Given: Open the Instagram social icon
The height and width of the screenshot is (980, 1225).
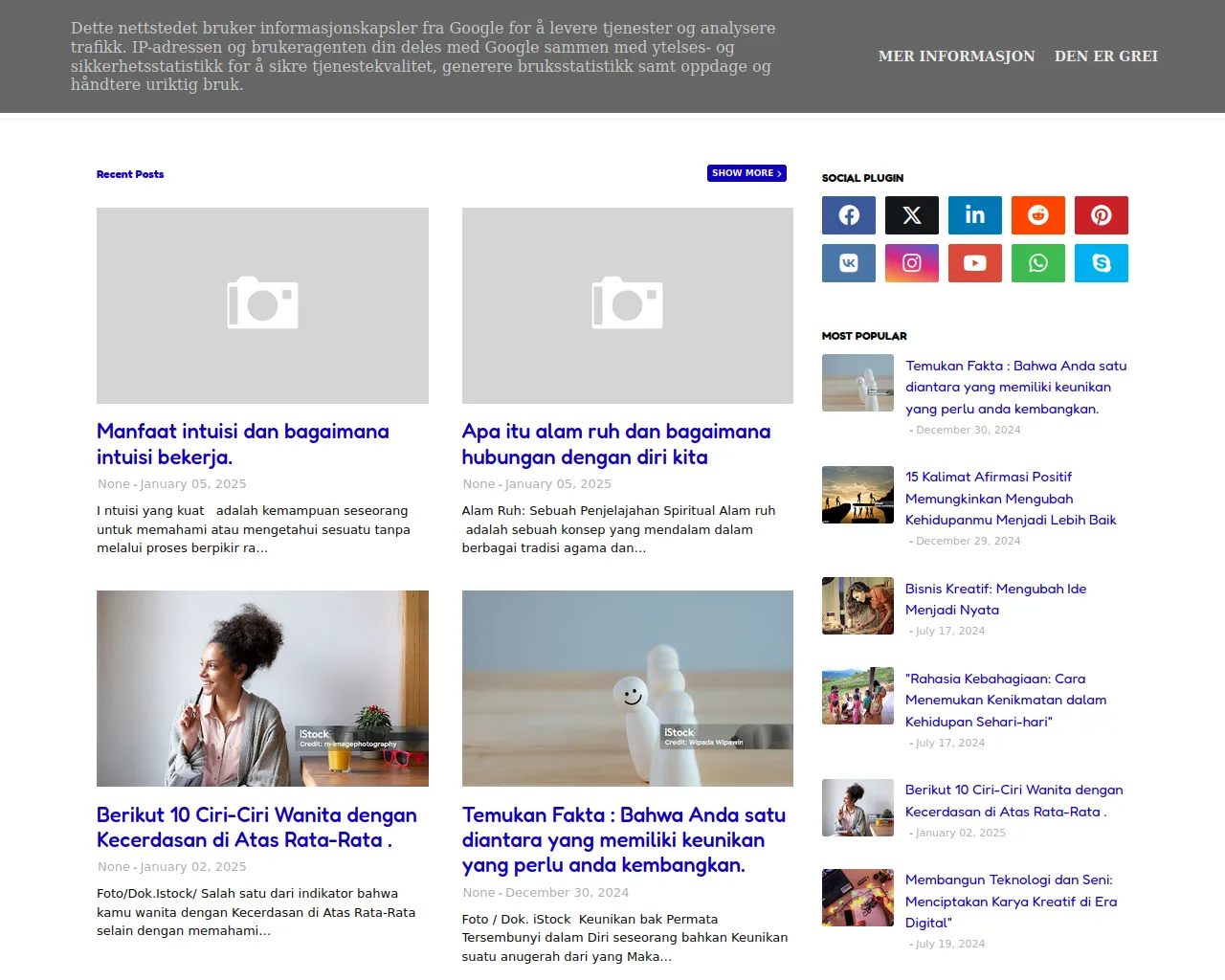Looking at the screenshot, I should coord(911,263).
